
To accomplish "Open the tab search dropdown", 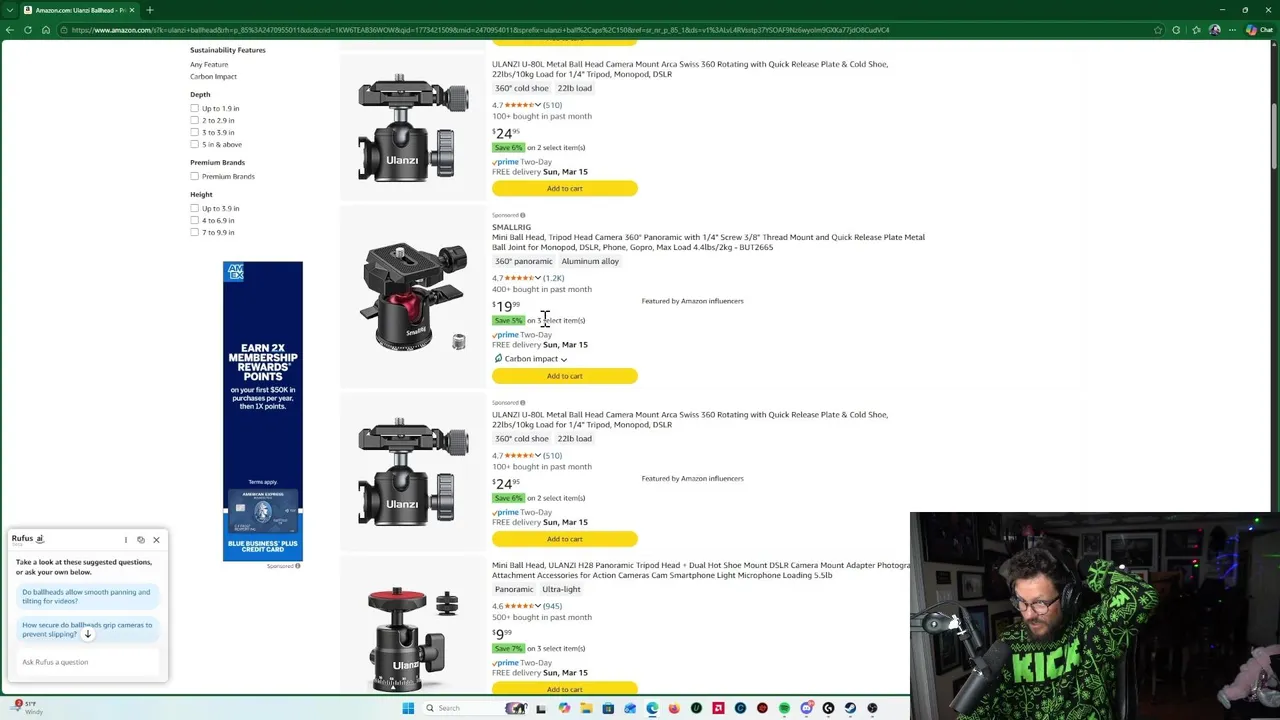I will coord(8,10).
